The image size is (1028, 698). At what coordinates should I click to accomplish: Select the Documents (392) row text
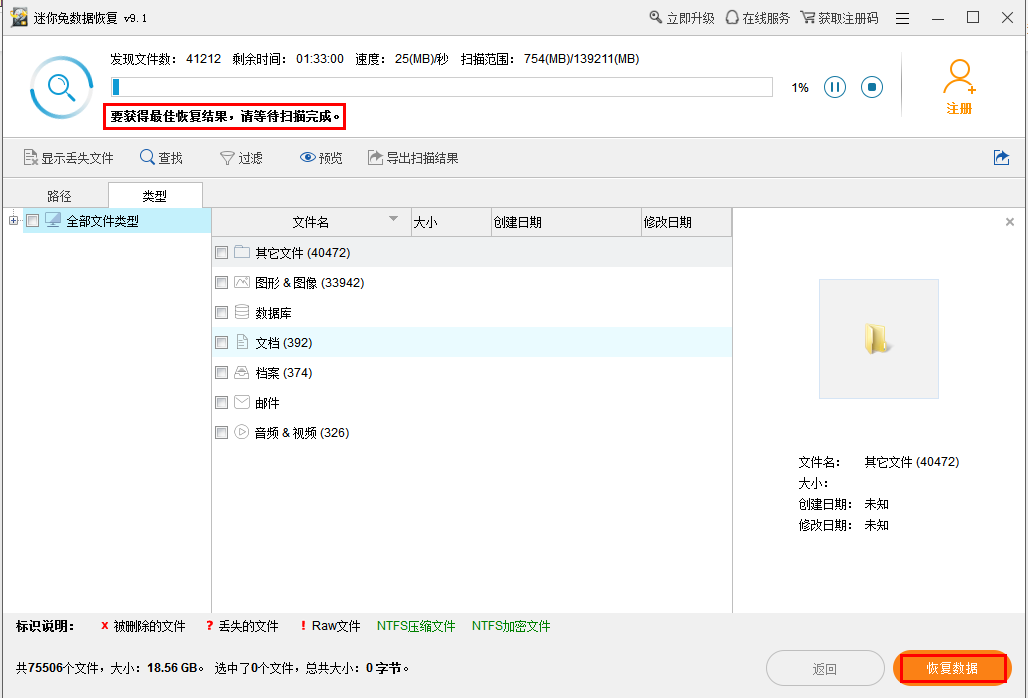284,343
